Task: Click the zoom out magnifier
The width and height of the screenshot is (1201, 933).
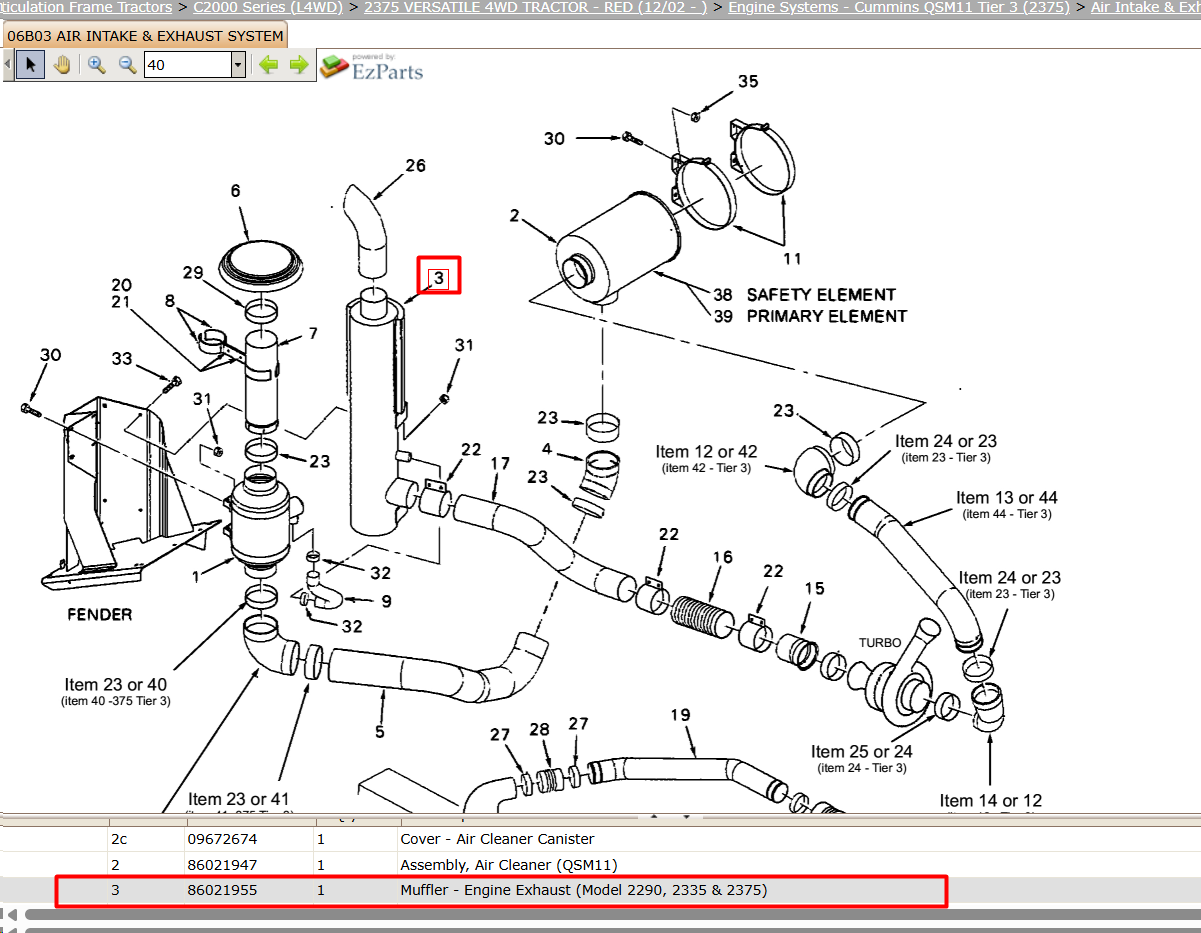Action: pos(127,65)
